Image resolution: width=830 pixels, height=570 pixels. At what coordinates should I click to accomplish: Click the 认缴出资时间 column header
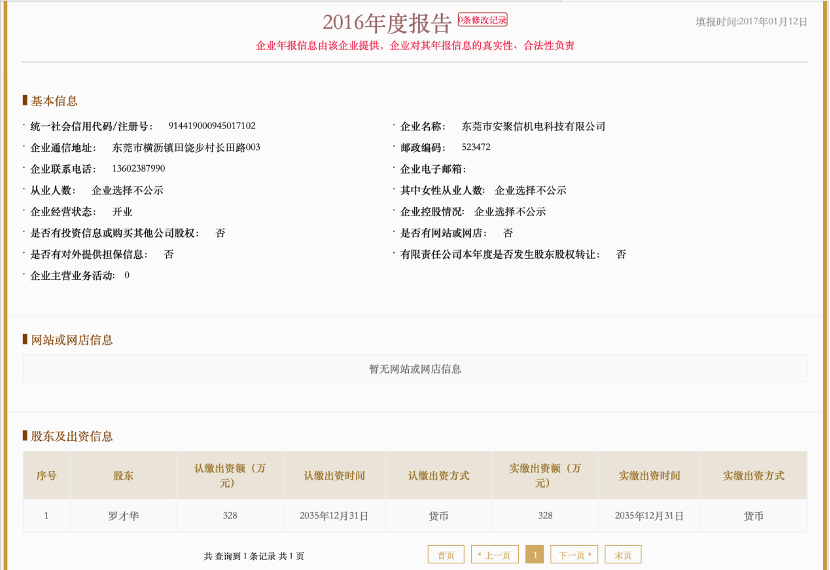(x=334, y=475)
